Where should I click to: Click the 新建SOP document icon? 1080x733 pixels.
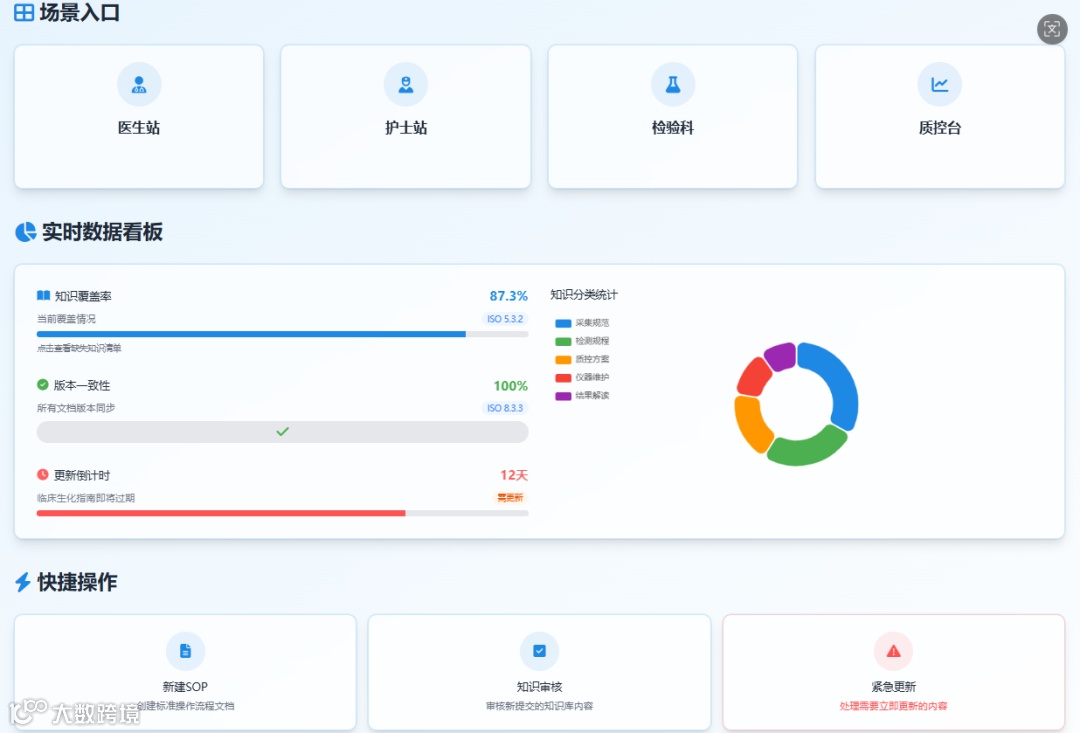185,651
